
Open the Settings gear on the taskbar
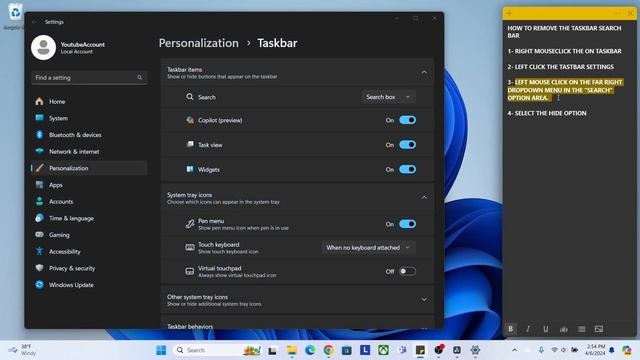[475, 350]
